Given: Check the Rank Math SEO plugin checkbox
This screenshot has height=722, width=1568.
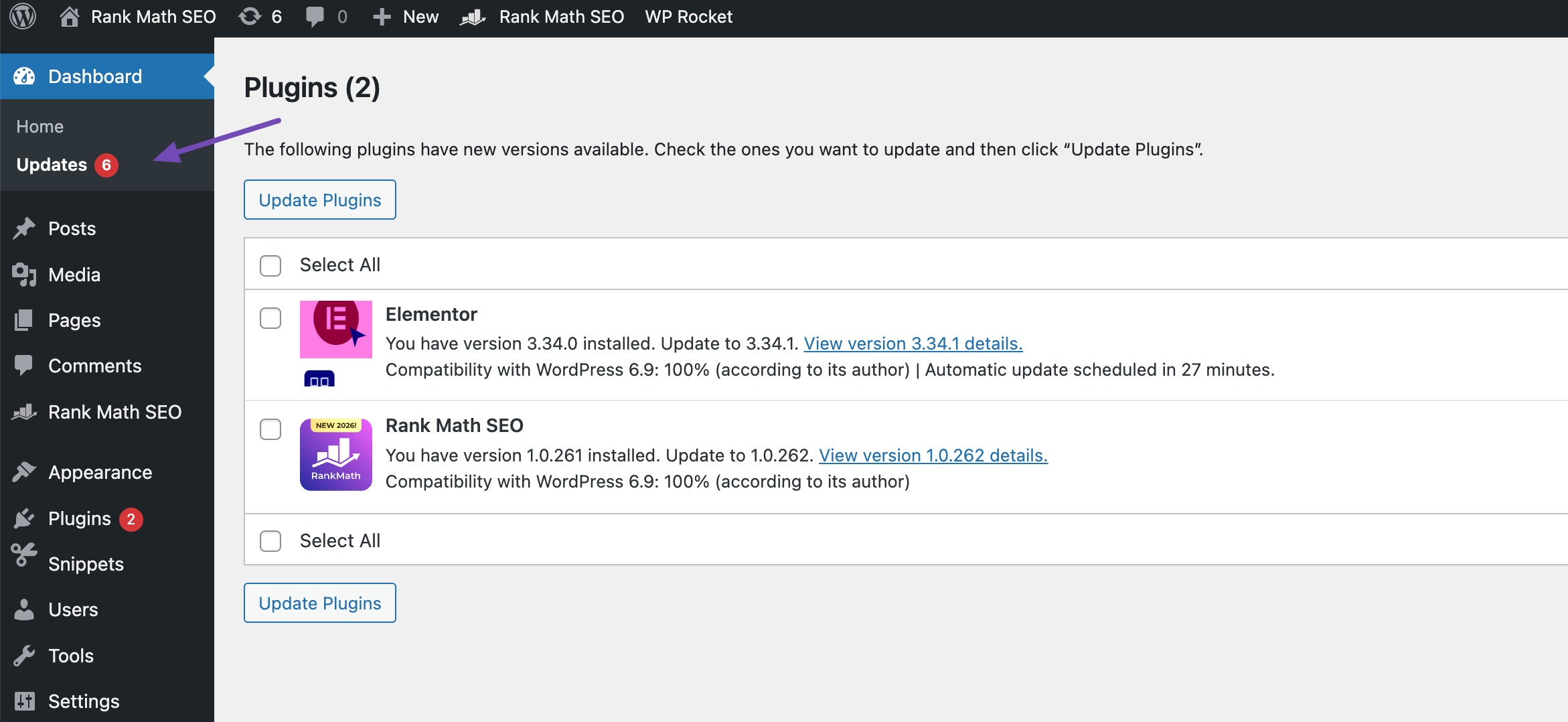Looking at the screenshot, I should pos(270,430).
